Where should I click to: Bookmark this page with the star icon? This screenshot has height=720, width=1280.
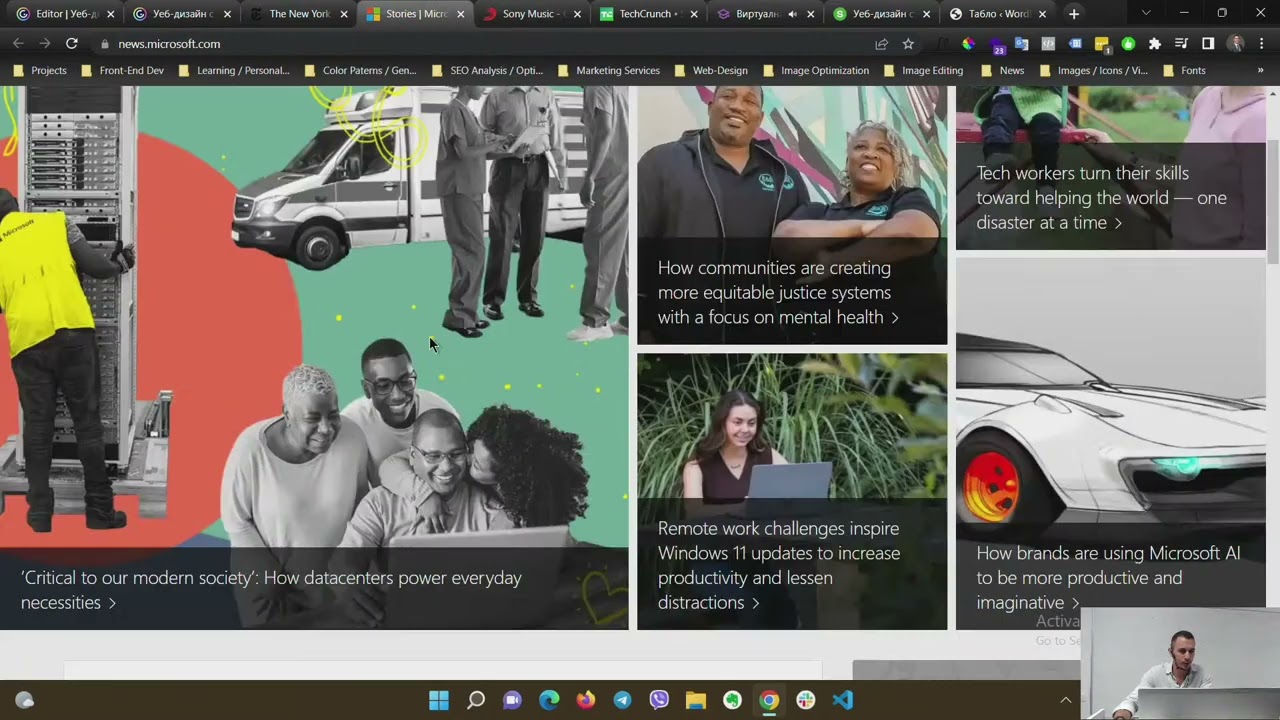908,44
